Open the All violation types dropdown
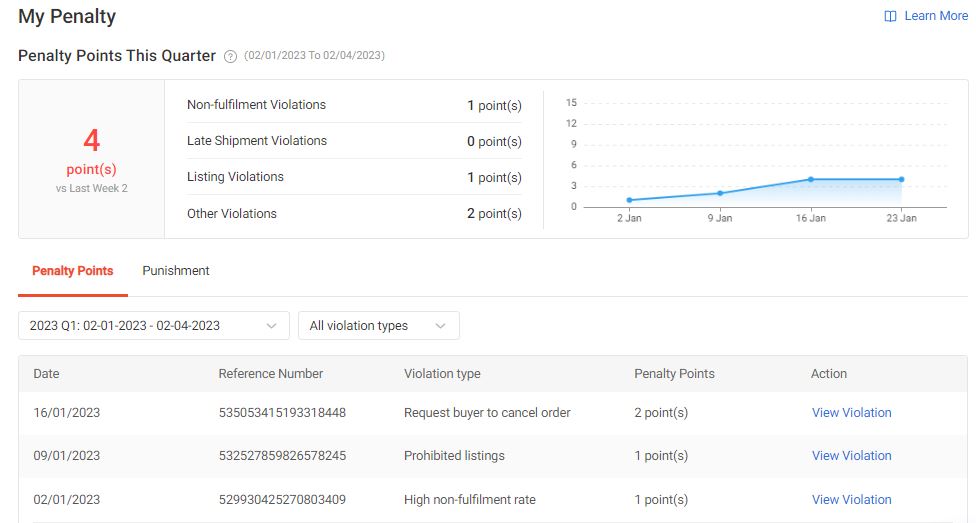The image size is (976, 523). click(378, 326)
